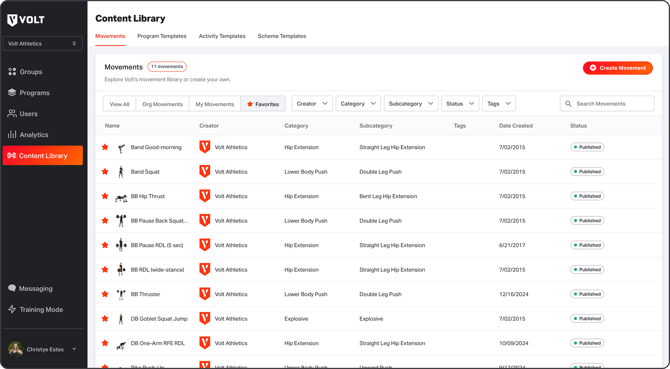Viewport: 670px width, 369px height.
Task: Open the Subcategory filter dropdown
Action: 411,104
